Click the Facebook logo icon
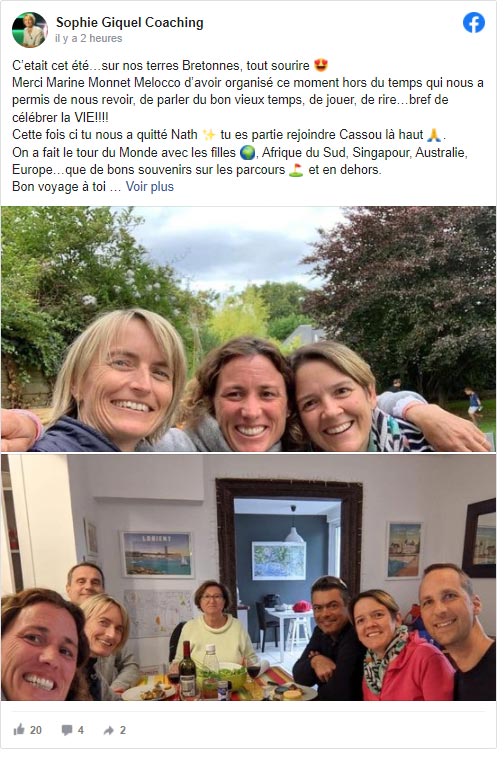504x758 pixels. click(474, 22)
